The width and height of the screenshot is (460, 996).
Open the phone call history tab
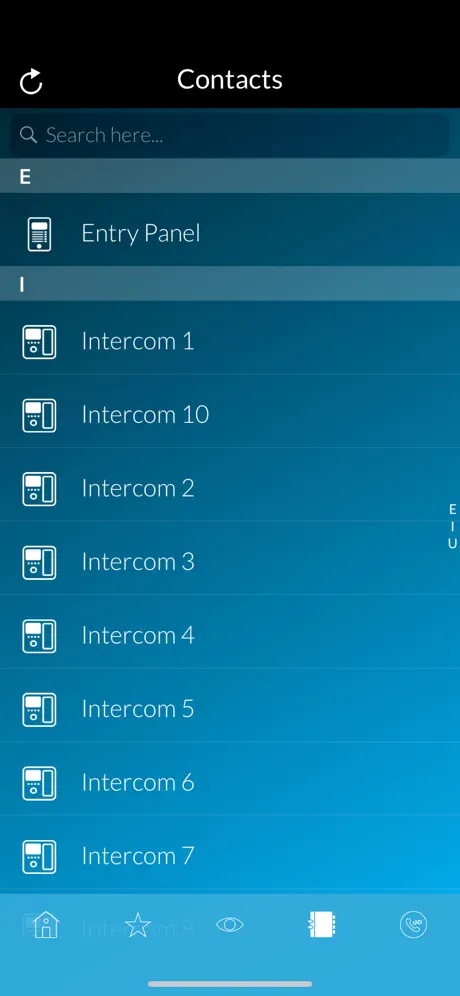(414, 924)
